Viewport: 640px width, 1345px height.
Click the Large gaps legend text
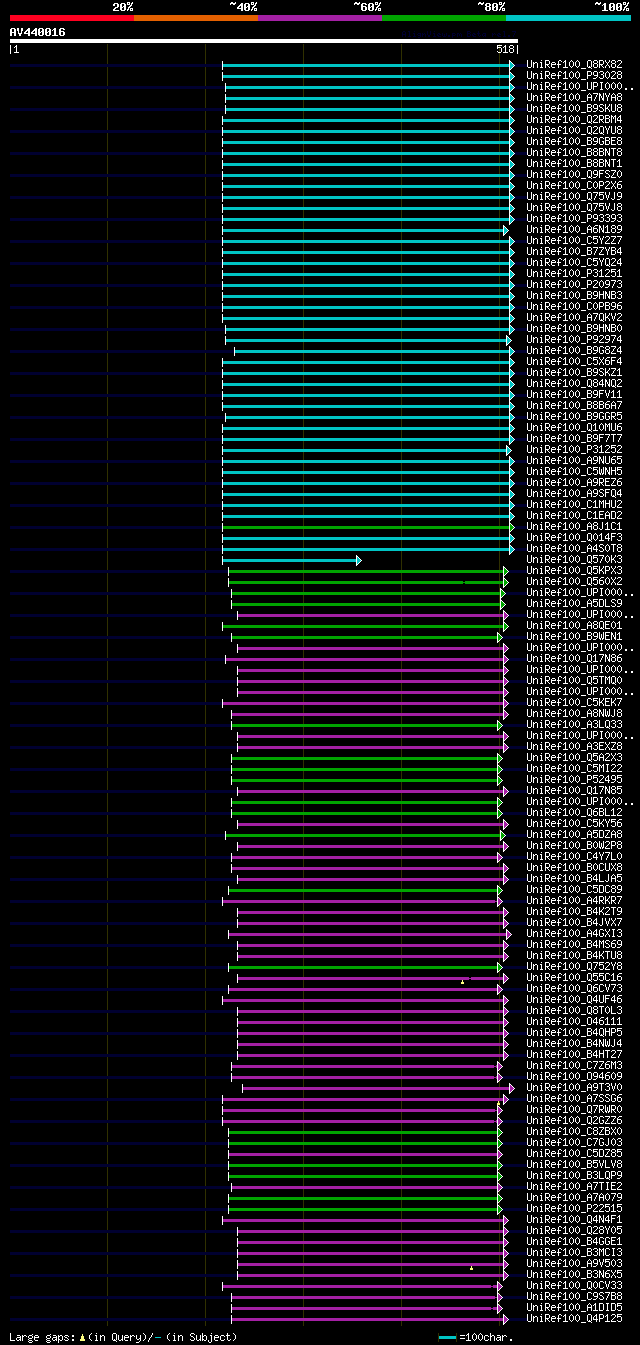pos(123,1337)
